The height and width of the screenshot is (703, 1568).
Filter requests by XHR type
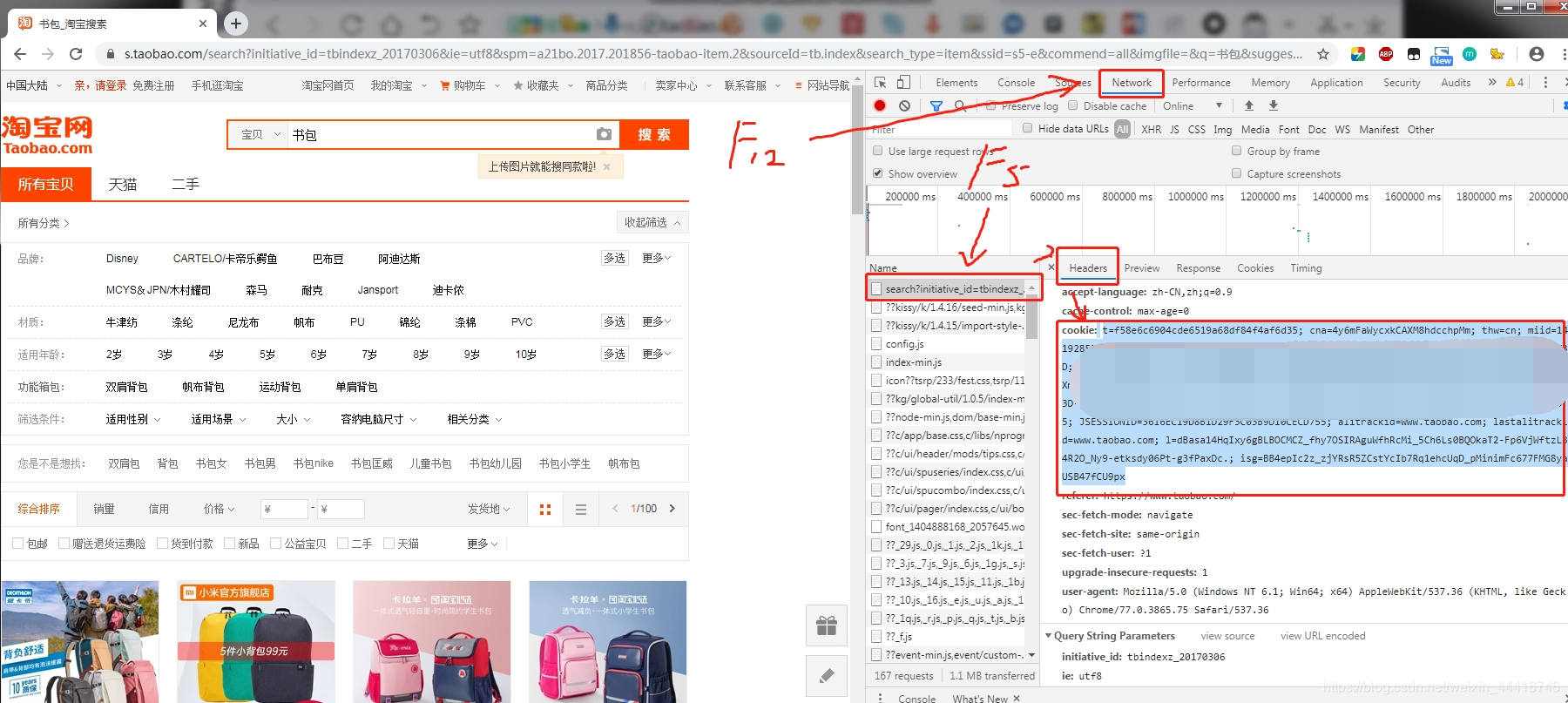click(x=1151, y=129)
